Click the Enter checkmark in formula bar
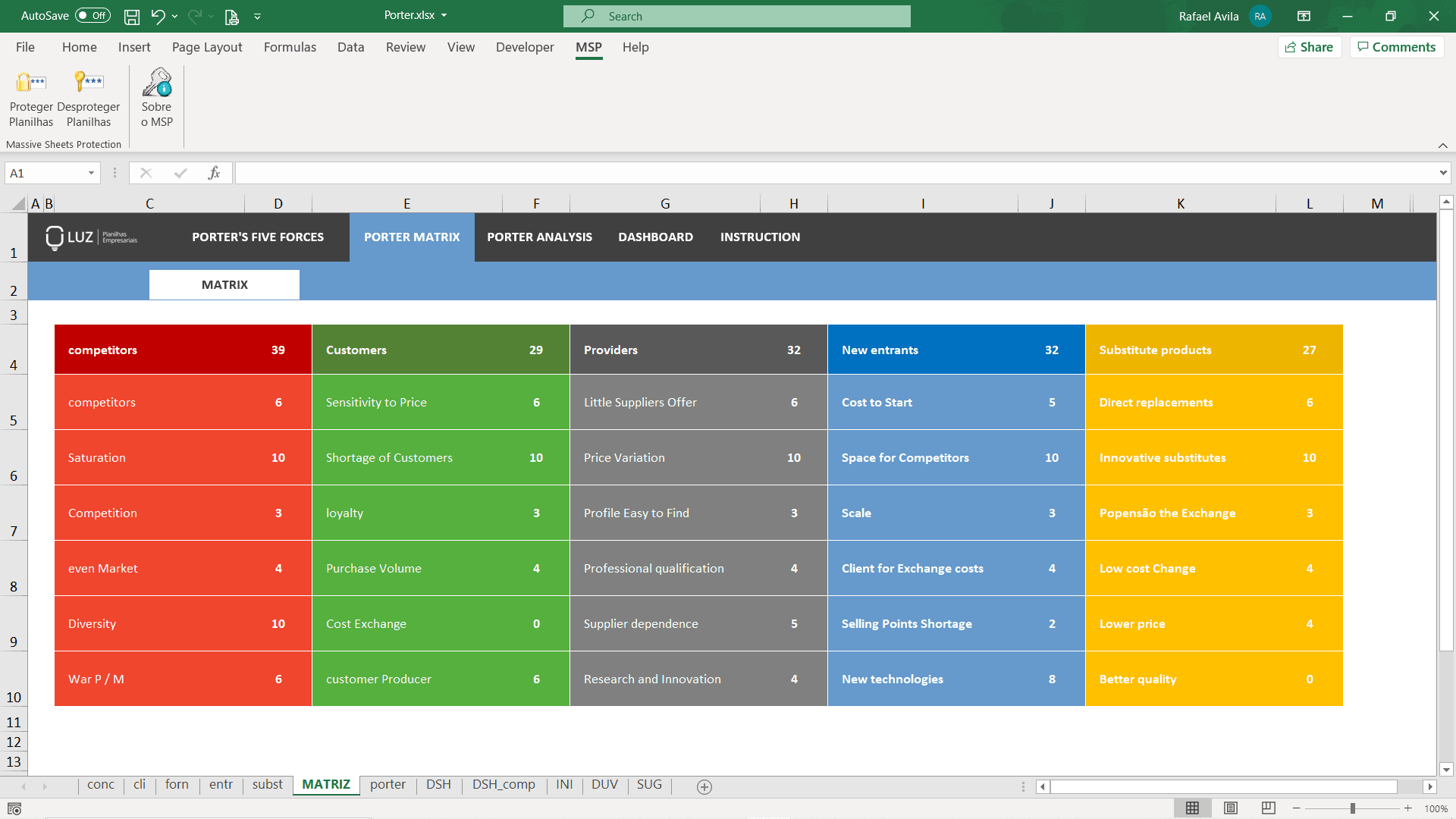This screenshot has height=819, width=1456. point(180,173)
